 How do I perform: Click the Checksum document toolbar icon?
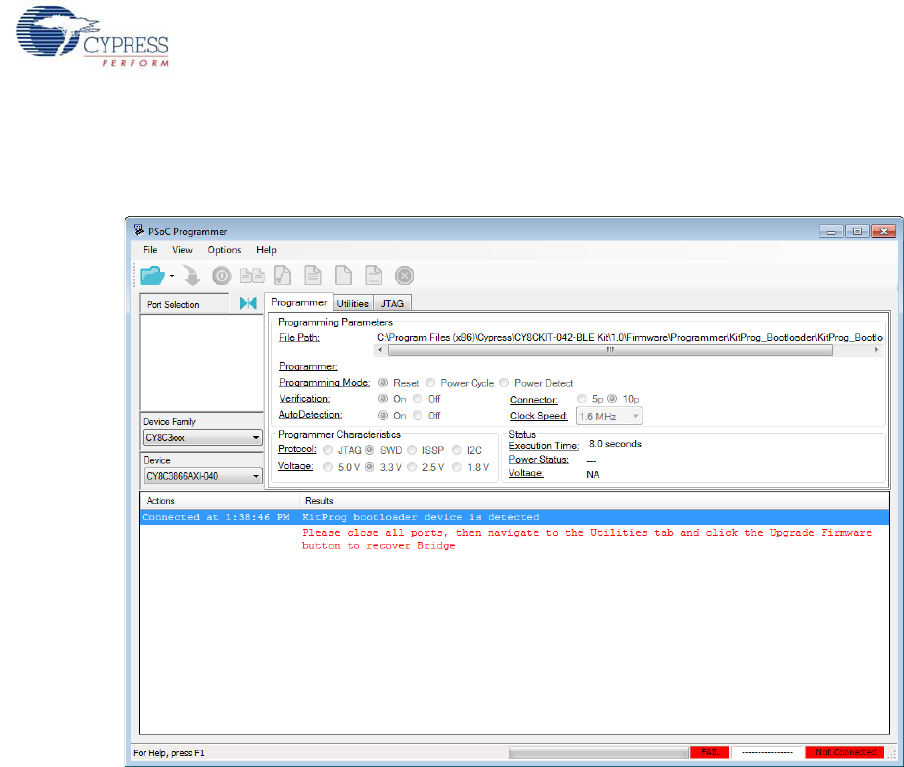282,276
